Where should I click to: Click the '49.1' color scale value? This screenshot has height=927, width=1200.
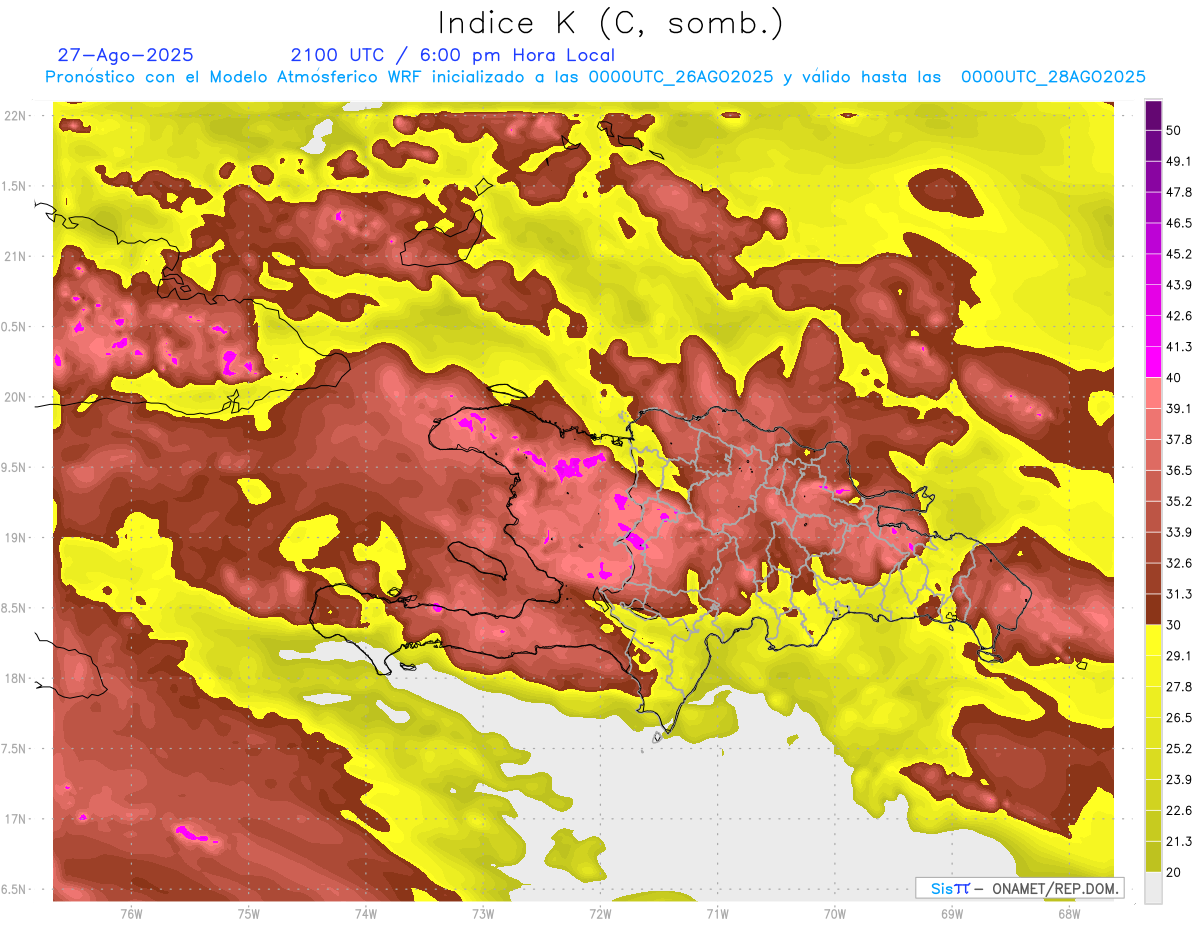[x=1178, y=161]
